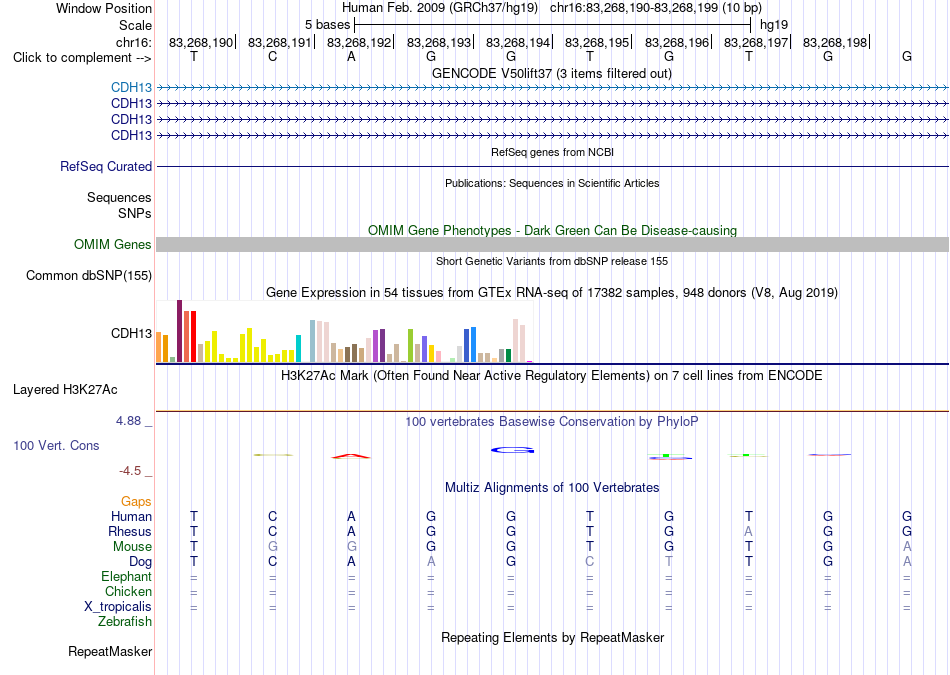Open the RefSeq Curated track label
The image size is (950, 675).
point(106,167)
